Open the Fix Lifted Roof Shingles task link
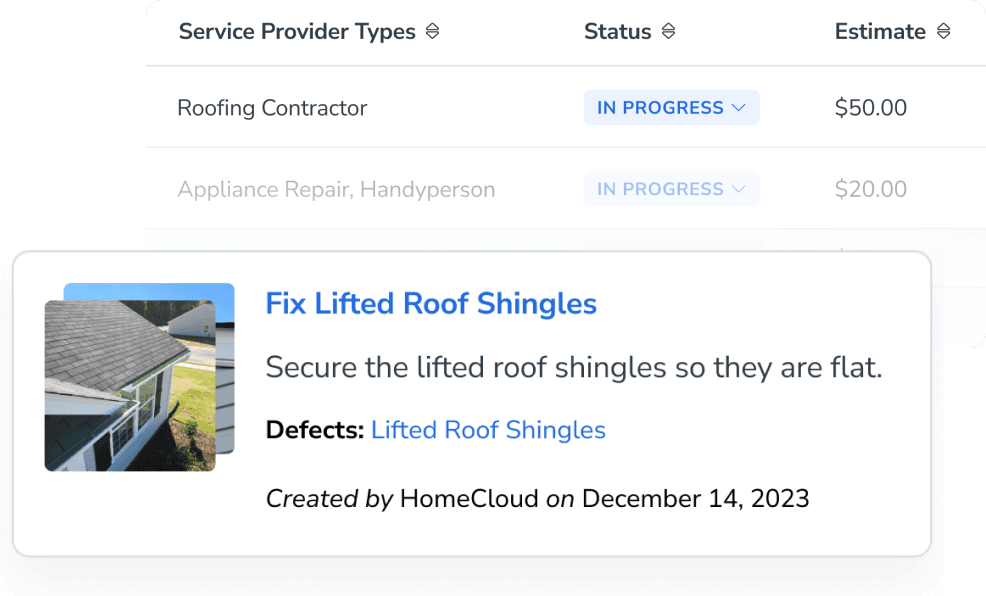Image resolution: width=986 pixels, height=596 pixels. pyautogui.click(x=430, y=303)
